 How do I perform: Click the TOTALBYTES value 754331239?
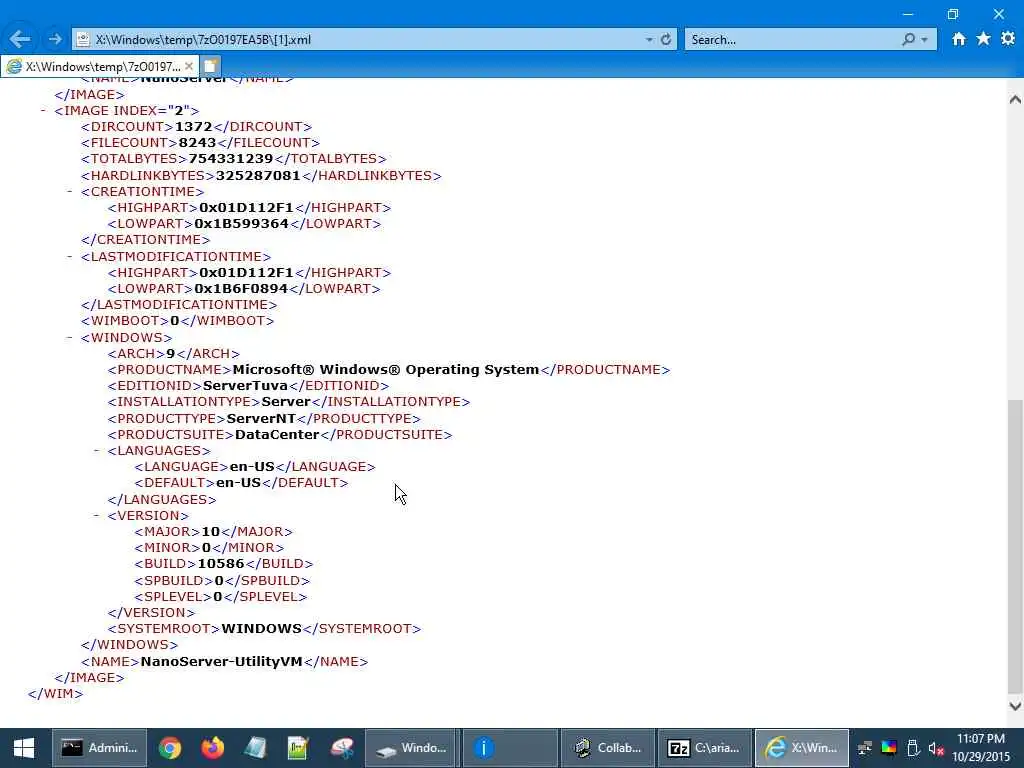tap(231, 159)
